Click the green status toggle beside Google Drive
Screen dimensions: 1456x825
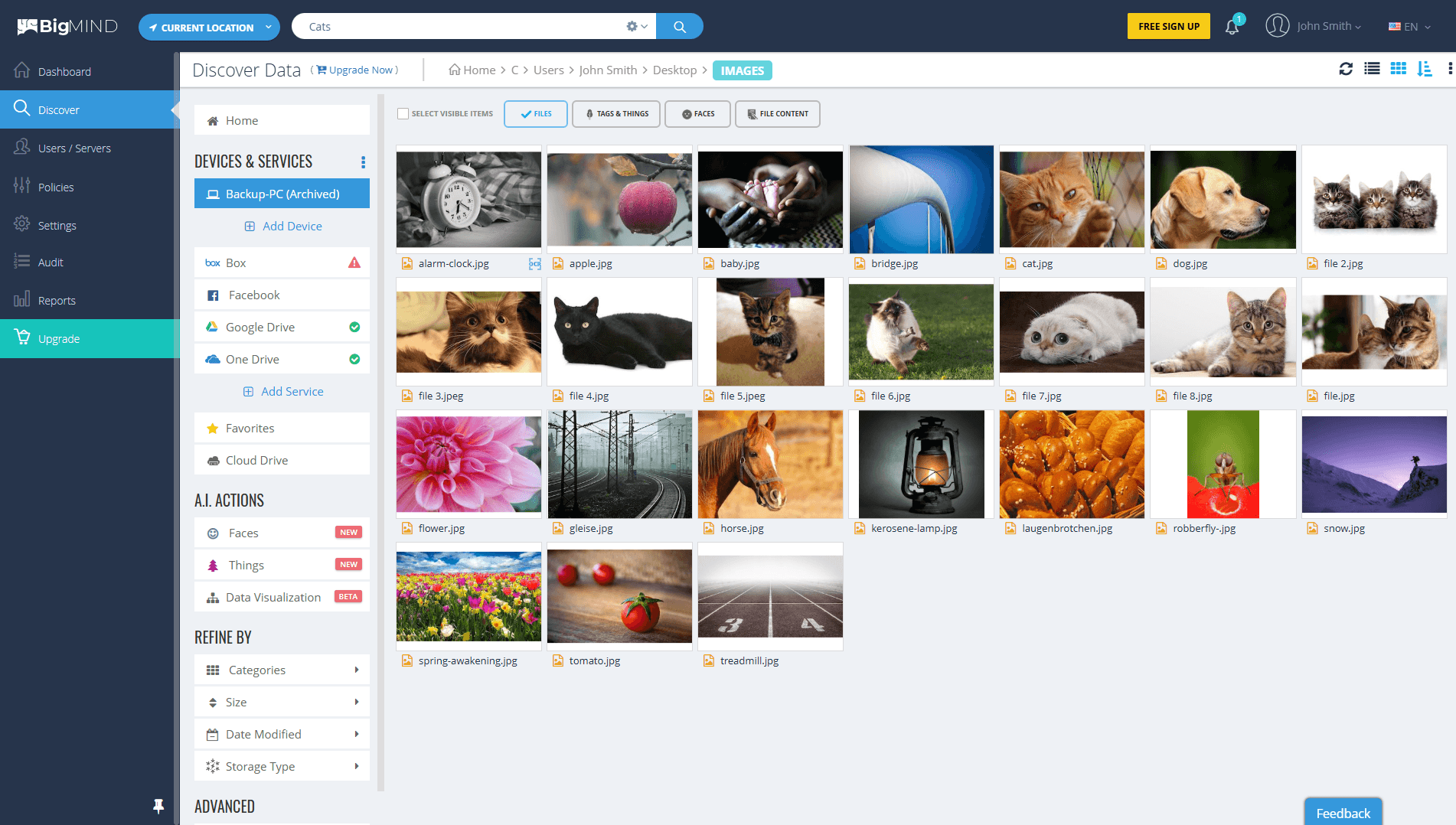(354, 327)
